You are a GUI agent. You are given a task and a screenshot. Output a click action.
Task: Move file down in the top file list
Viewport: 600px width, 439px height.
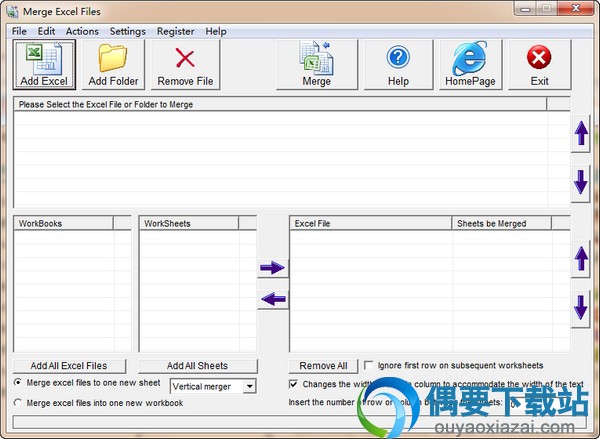pos(581,182)
